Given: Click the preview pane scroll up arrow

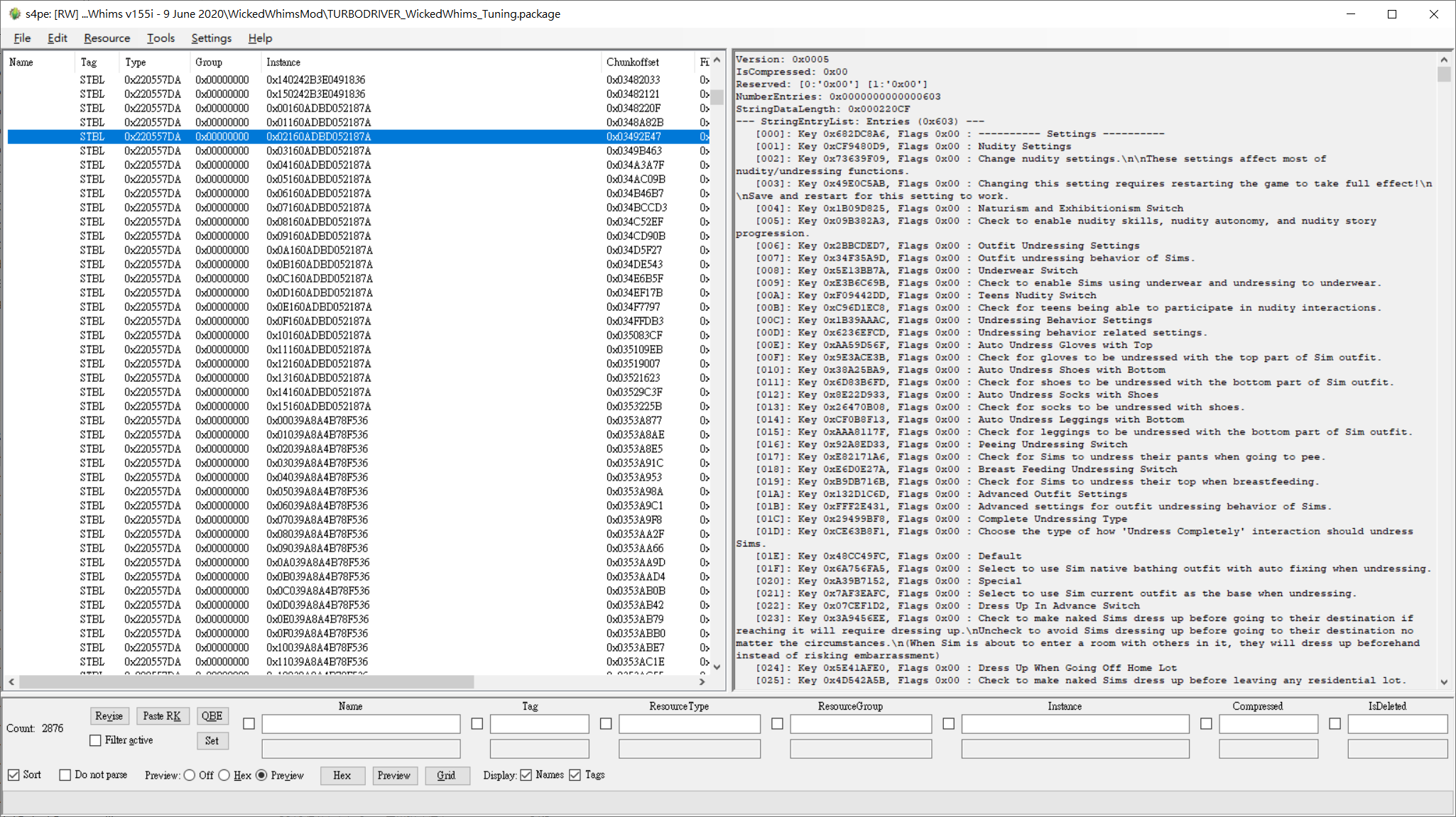Looking at the screenshot, I should [x=1444, y=60].
